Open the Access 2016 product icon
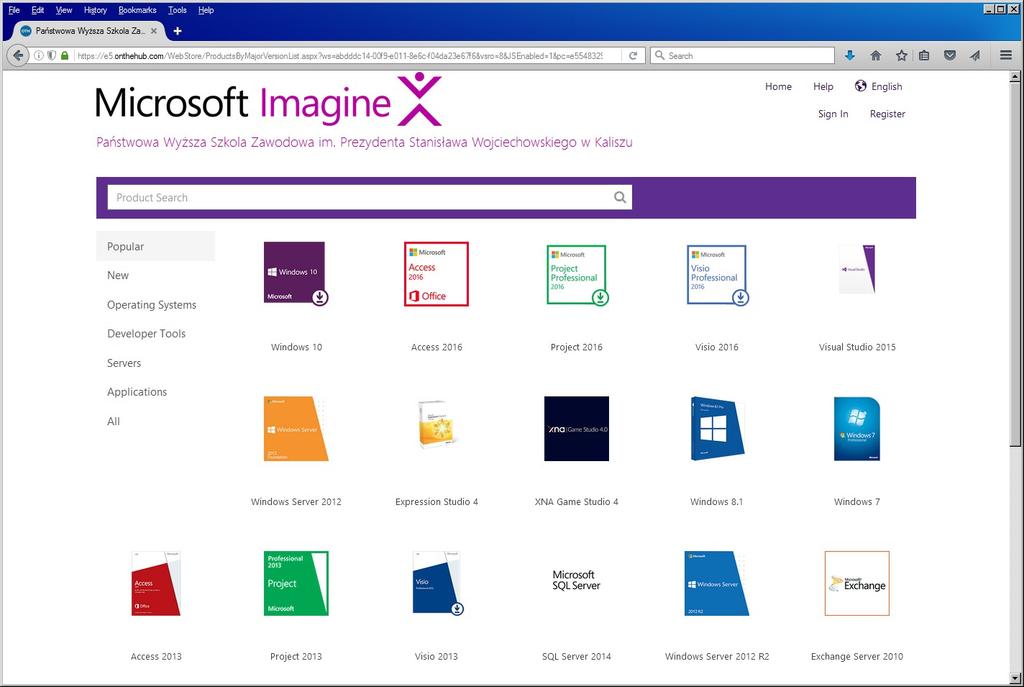This screenshot has height=687, width=1024. (x=436, y=274)
